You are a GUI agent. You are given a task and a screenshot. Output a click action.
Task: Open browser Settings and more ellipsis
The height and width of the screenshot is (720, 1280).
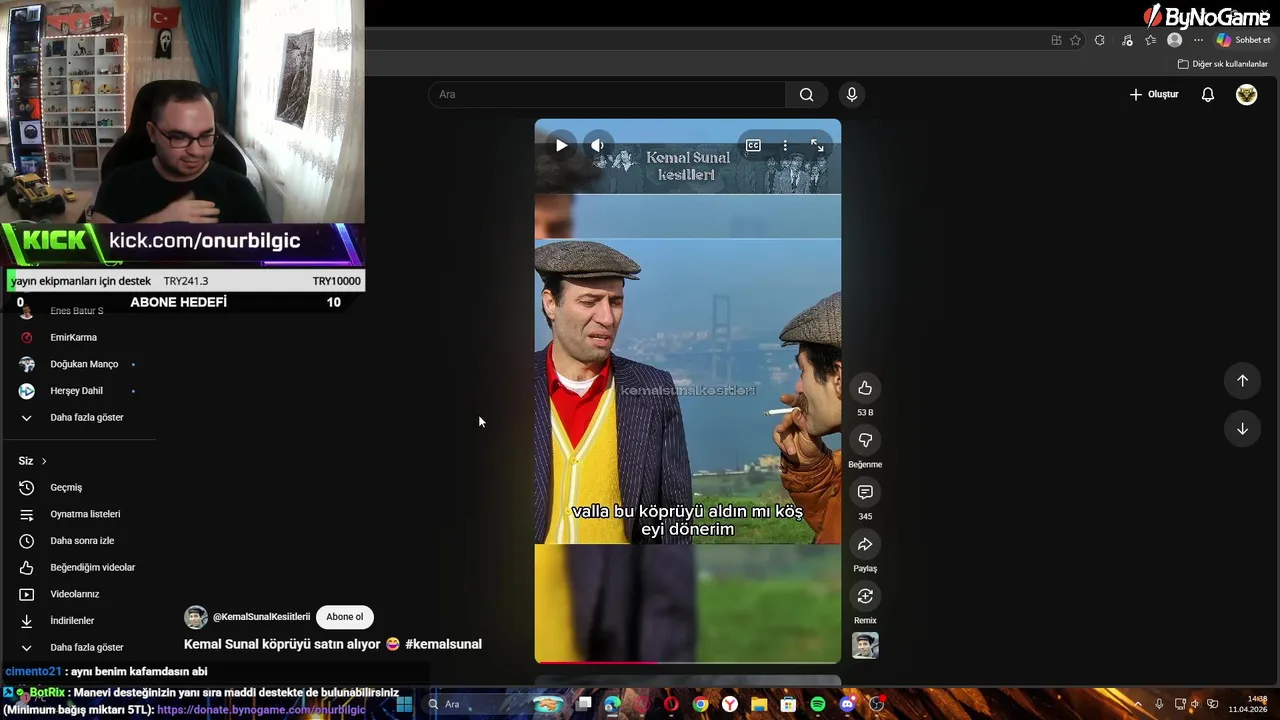(x=1198, y=40)
